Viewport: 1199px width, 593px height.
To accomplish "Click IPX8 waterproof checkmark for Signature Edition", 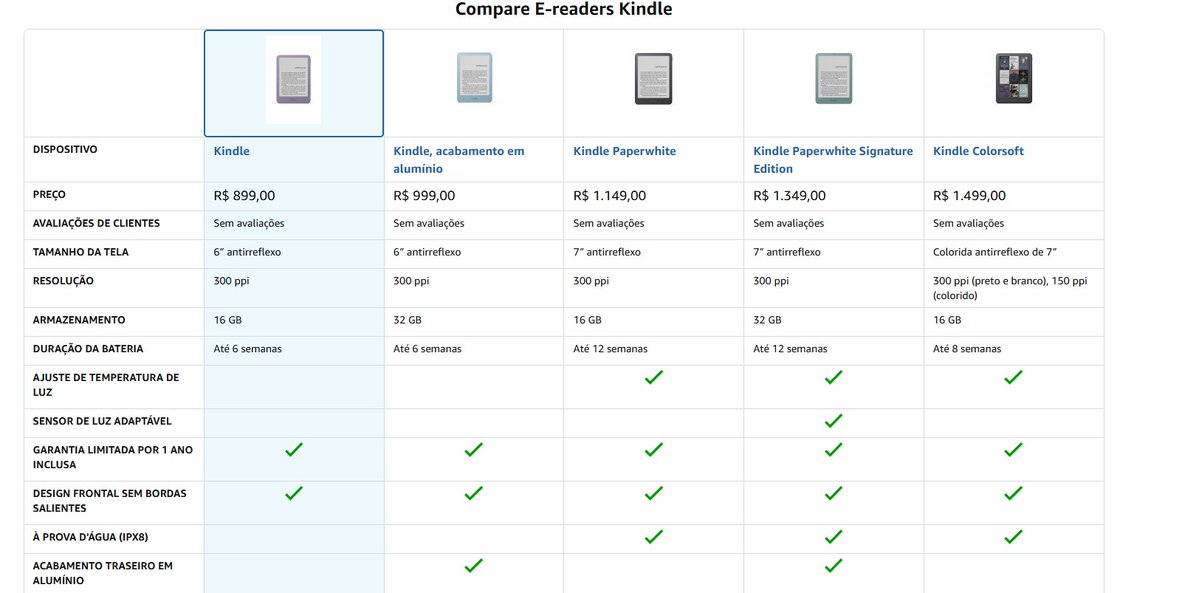I will (833, 537).
